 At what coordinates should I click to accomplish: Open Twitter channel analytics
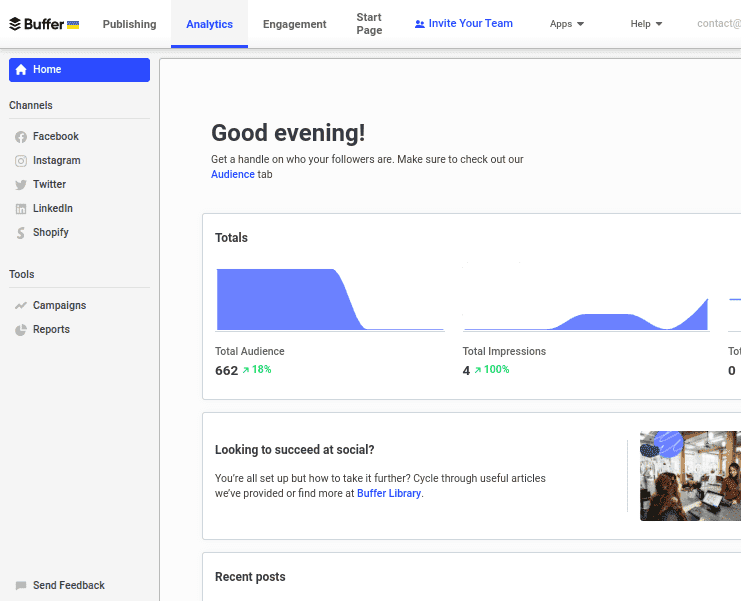click(x=49, y=184)
